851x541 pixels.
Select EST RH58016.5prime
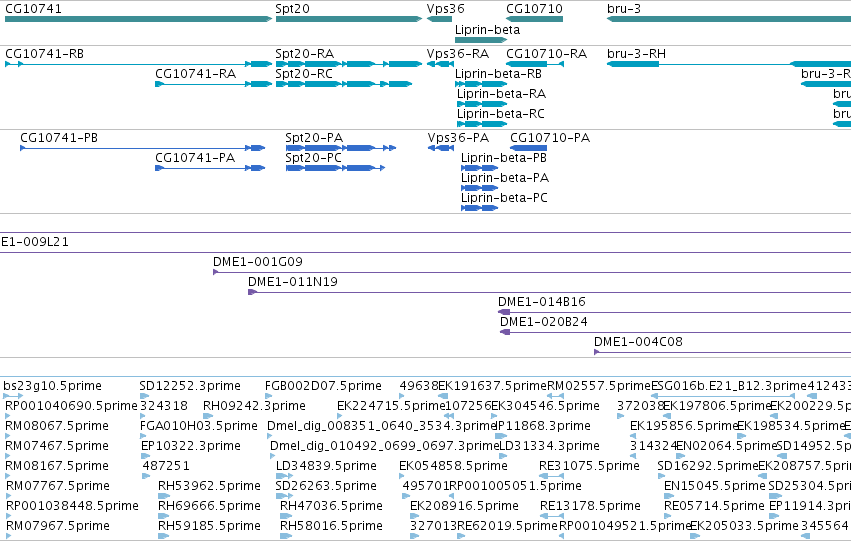[331, 527]
